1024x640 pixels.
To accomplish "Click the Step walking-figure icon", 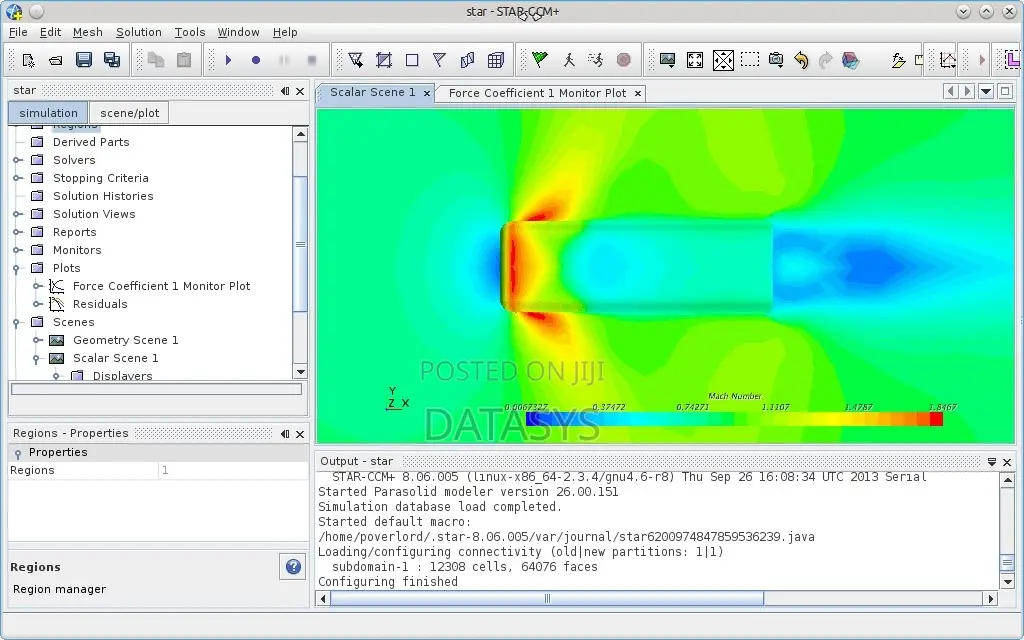I will click(569, 60).
